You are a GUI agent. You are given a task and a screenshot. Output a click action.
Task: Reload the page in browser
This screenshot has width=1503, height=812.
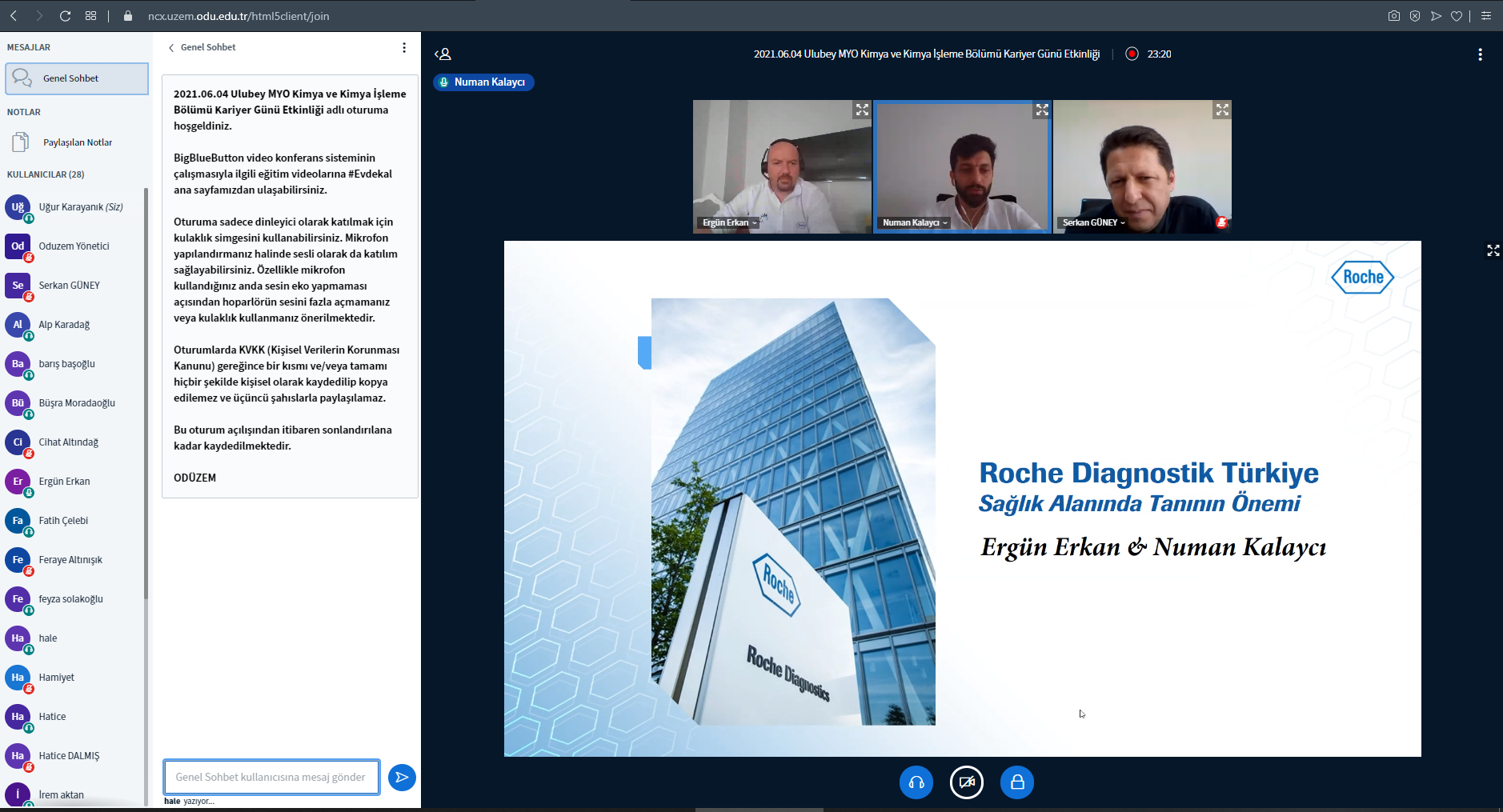(x=66, y=16)
